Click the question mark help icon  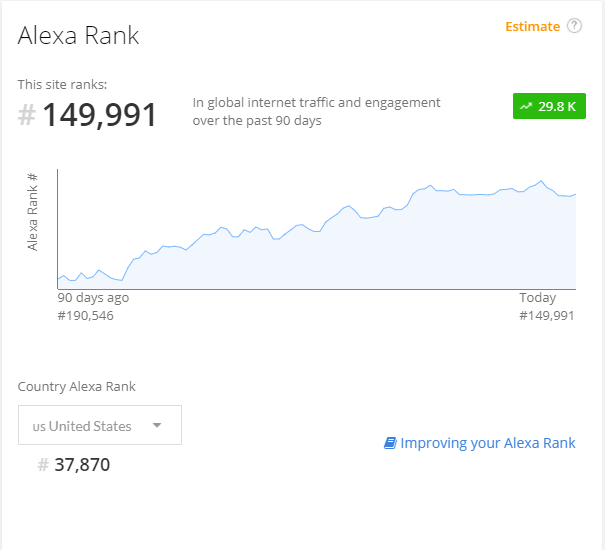tap(574, 26)
